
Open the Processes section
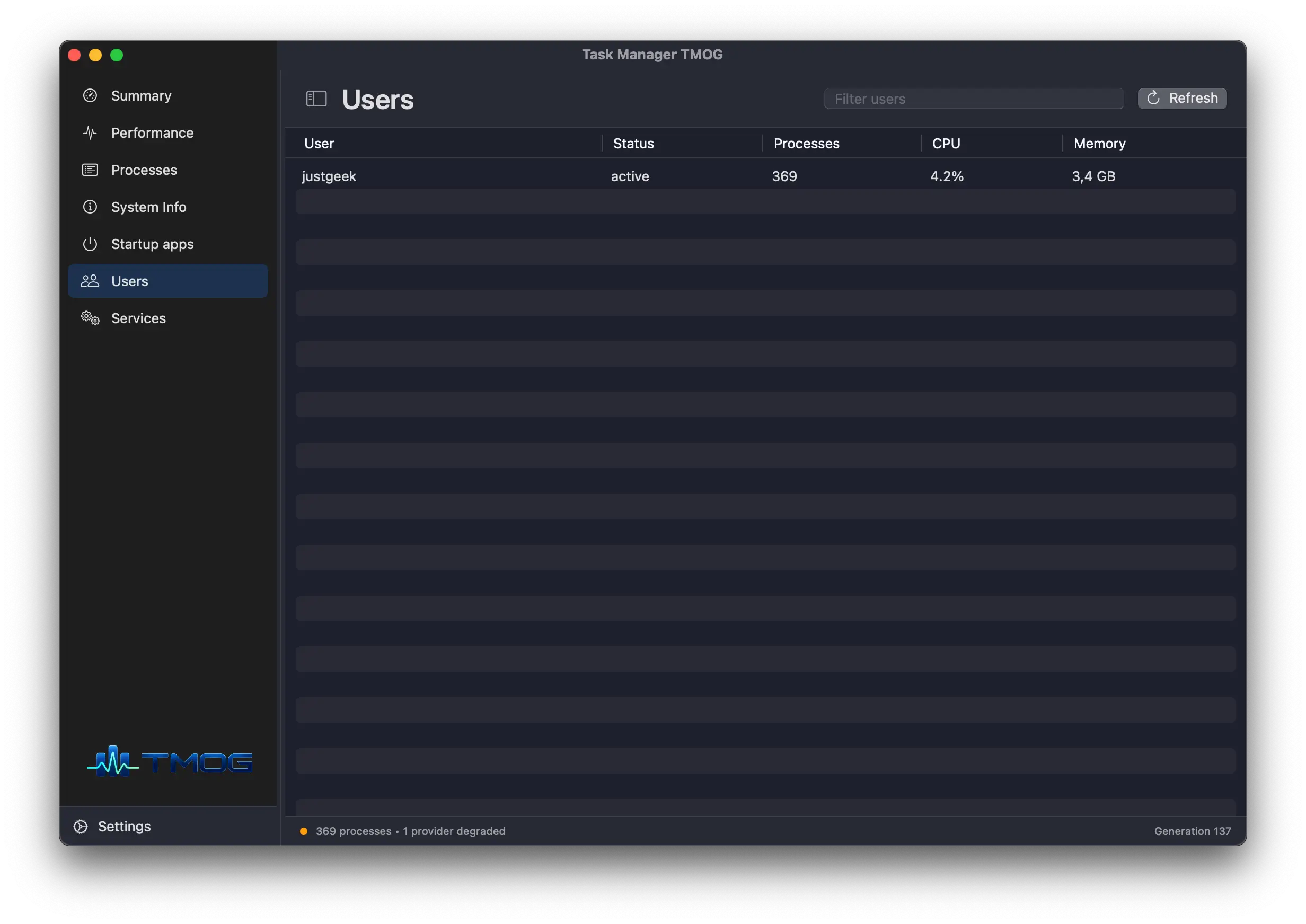coord(168,170)
